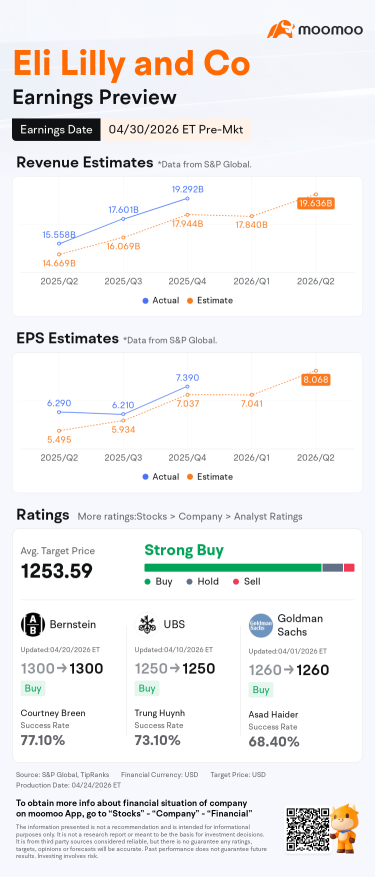The image size is (375, 877).
Task: Click the 8.068 EPS estimate label
Action: point(316,380)
